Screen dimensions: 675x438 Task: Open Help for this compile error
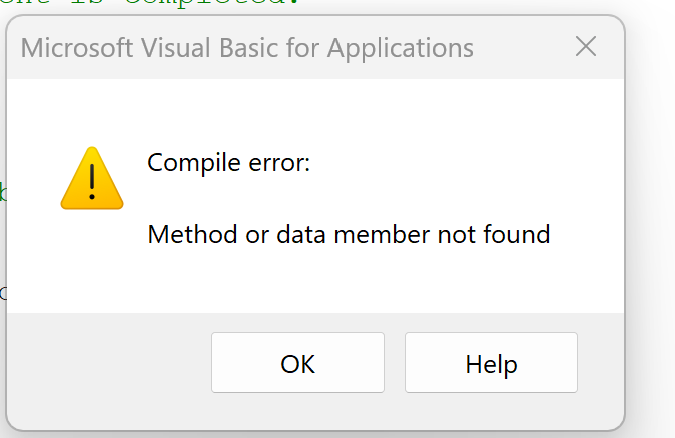pos(491,363)
